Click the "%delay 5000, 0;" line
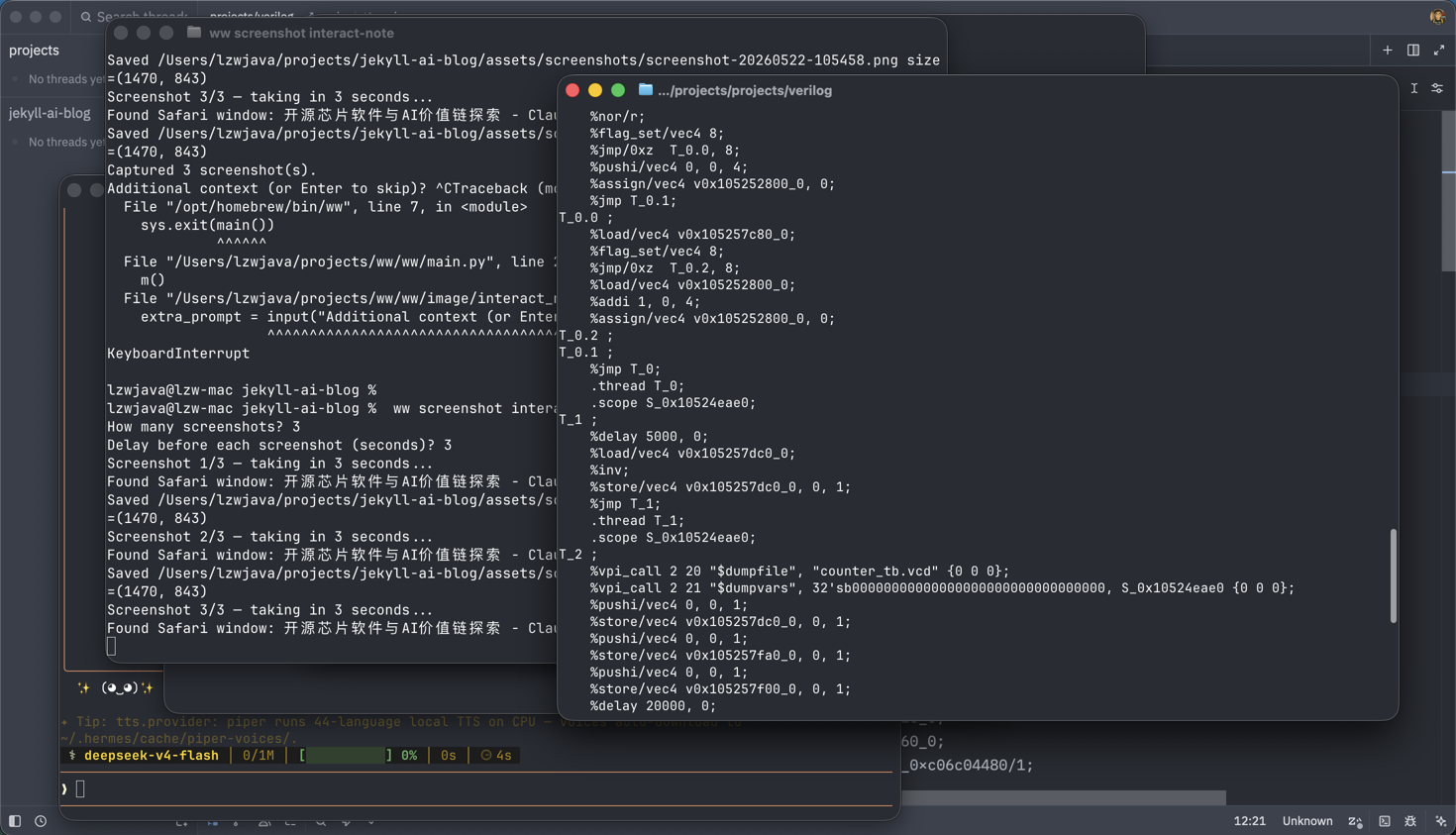 click(649, 437)
